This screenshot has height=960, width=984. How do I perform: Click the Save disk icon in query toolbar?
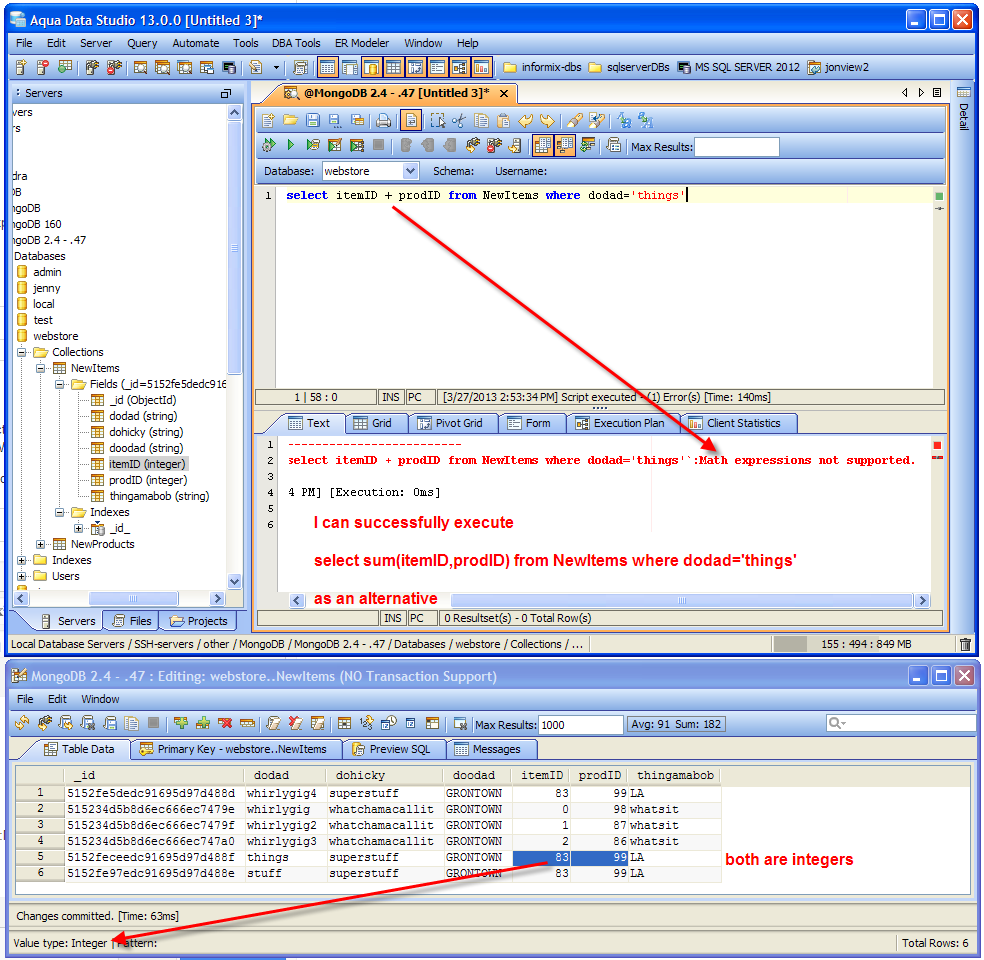(313, 120)
